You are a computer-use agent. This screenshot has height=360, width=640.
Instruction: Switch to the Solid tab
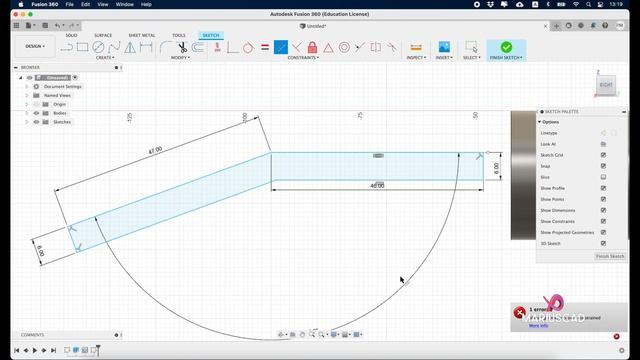[x=71, y=36]
